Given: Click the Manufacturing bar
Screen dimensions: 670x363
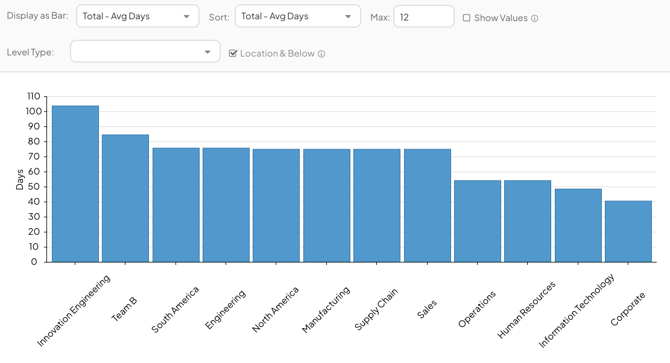Looking at the screenshot, I should coord(326,205).
